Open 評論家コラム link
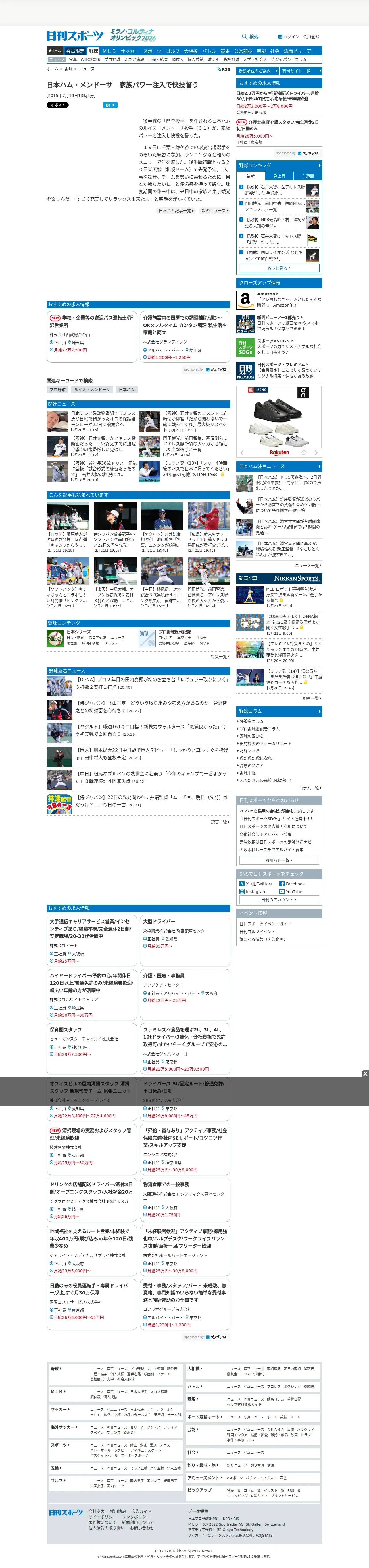This screenshot has height=1568, width=369. coord(251,721)
